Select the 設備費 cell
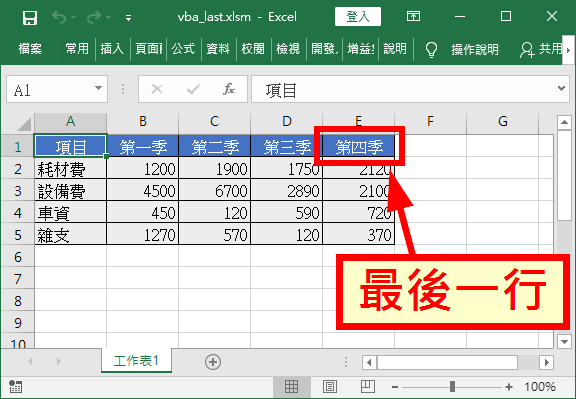 coord(71,191)
